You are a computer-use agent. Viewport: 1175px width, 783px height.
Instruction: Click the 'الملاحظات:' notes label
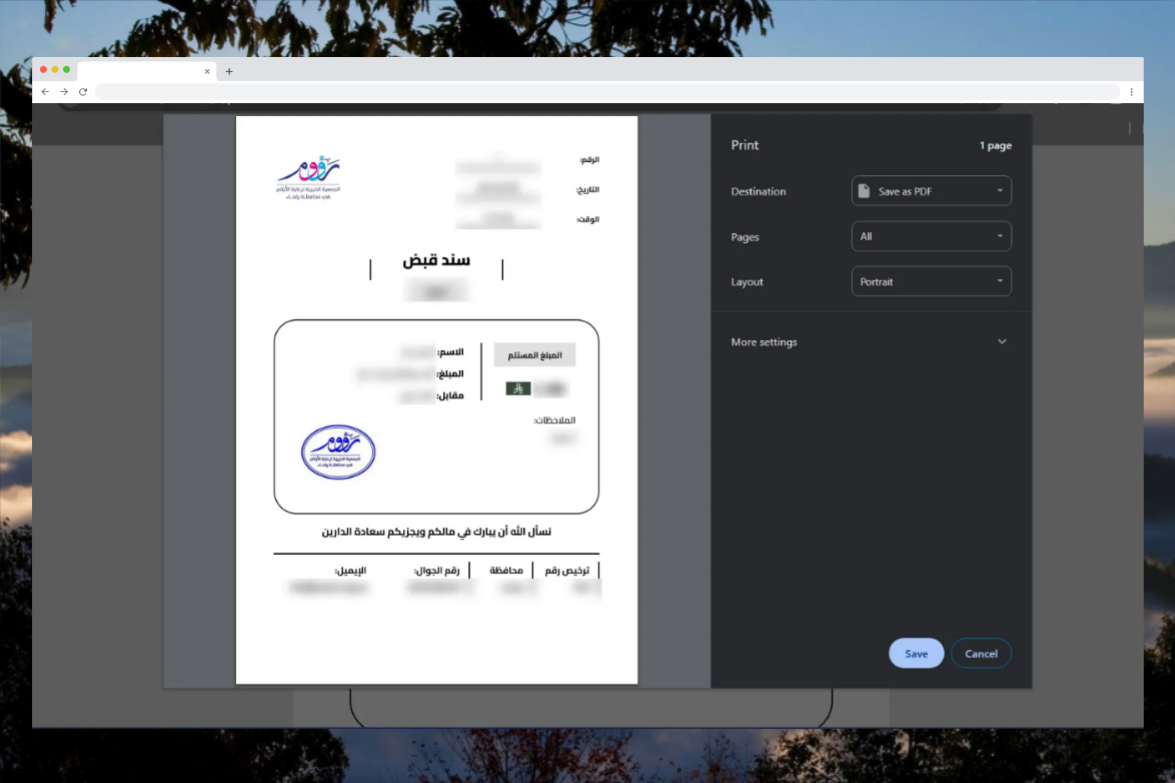pyautogui.click(x=555, y=420)
